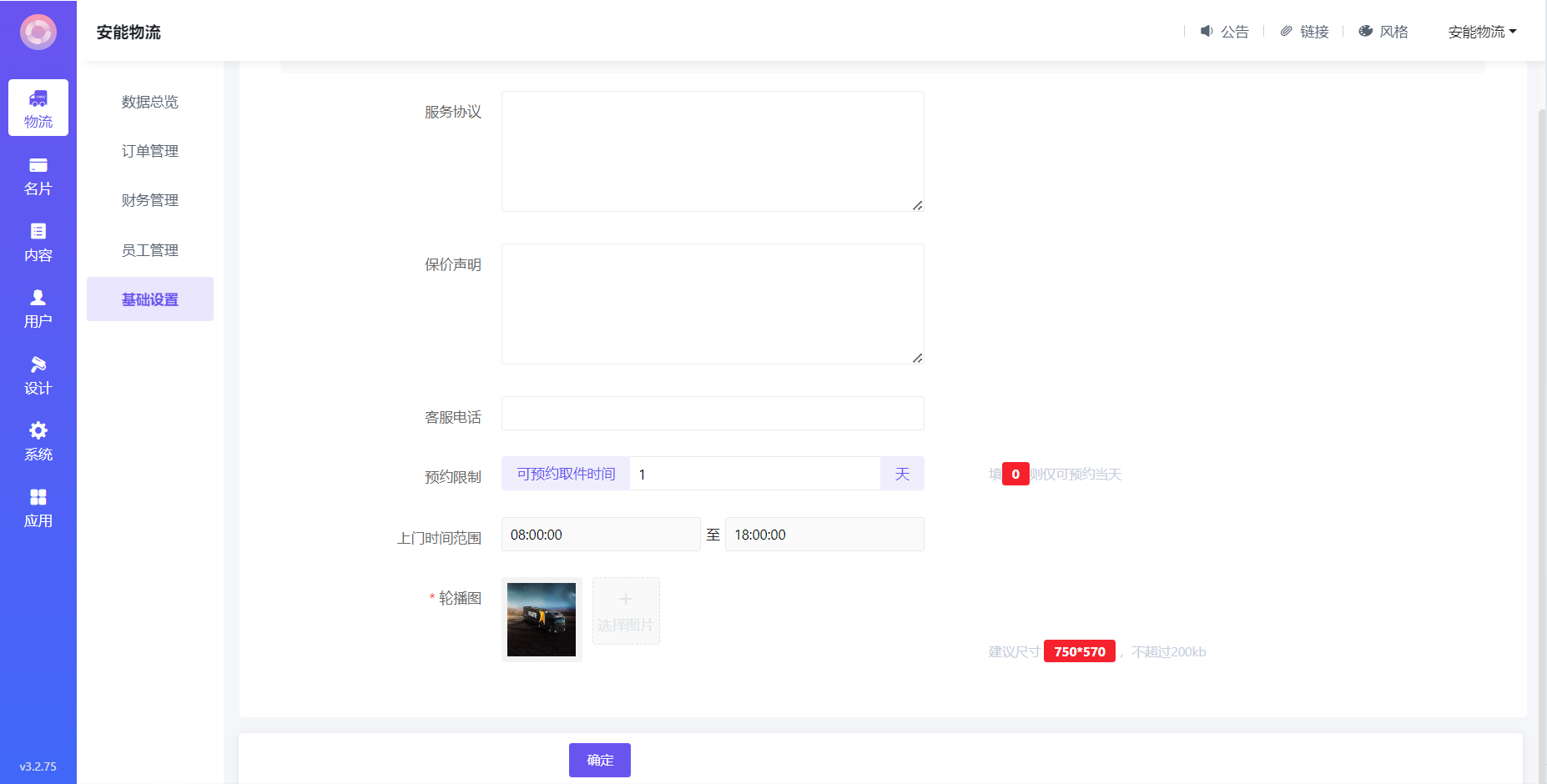
Task: Select 订单管理 in the side menu
Action: [x=150, y=151]
